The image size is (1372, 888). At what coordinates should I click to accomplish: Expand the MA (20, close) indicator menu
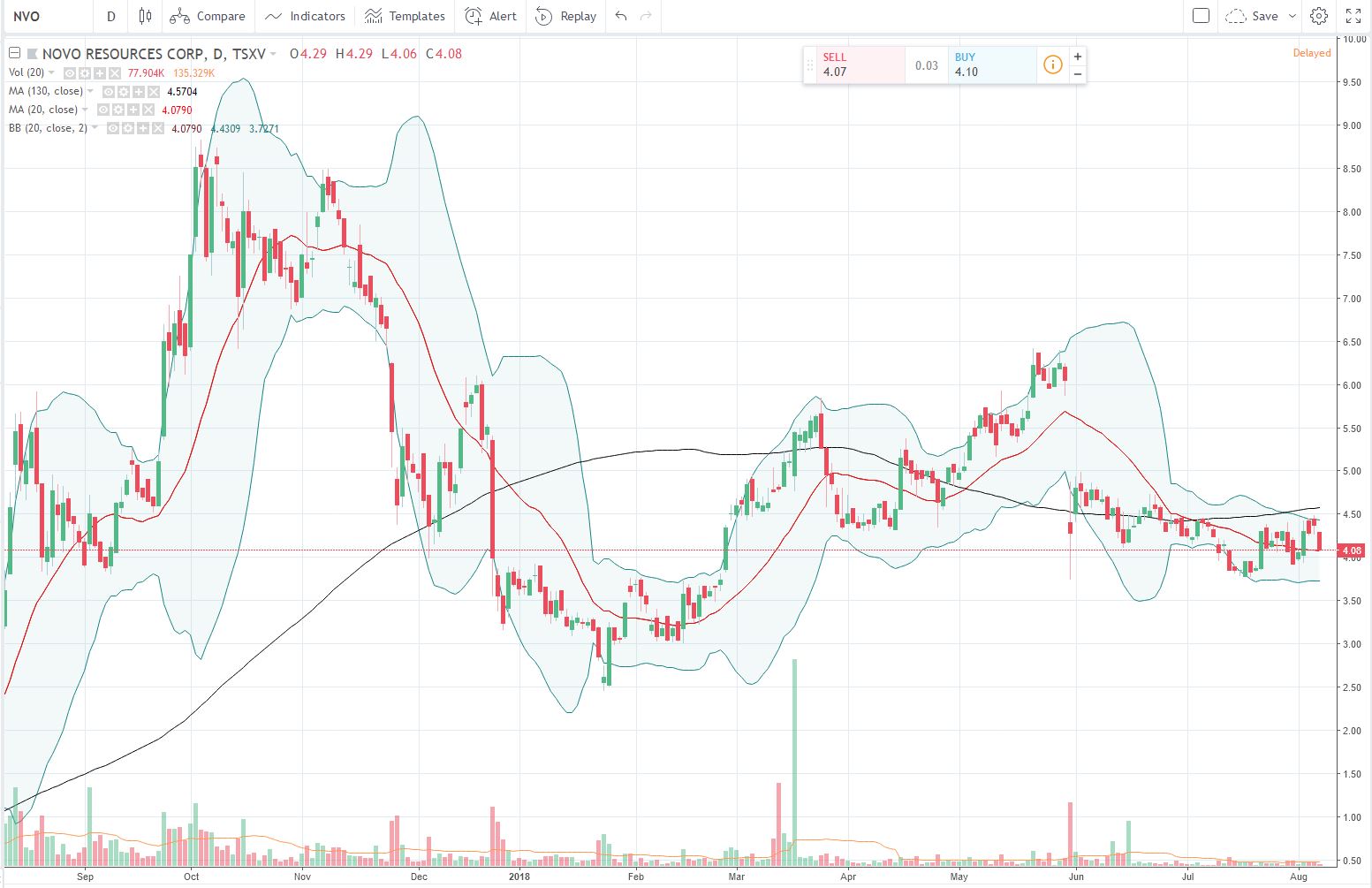(85, 110)
